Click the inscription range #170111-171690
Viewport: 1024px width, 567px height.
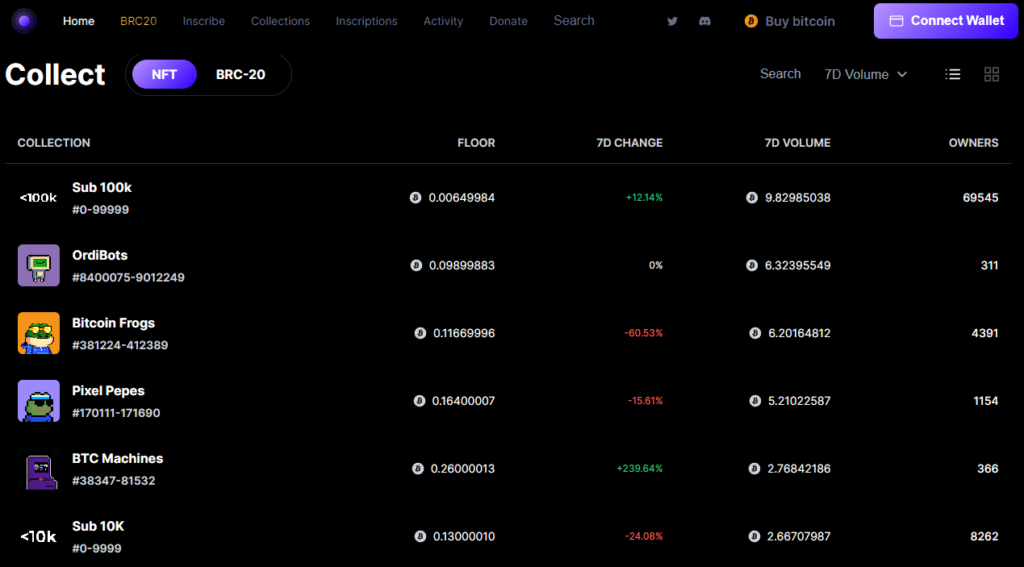pos(116,413)
